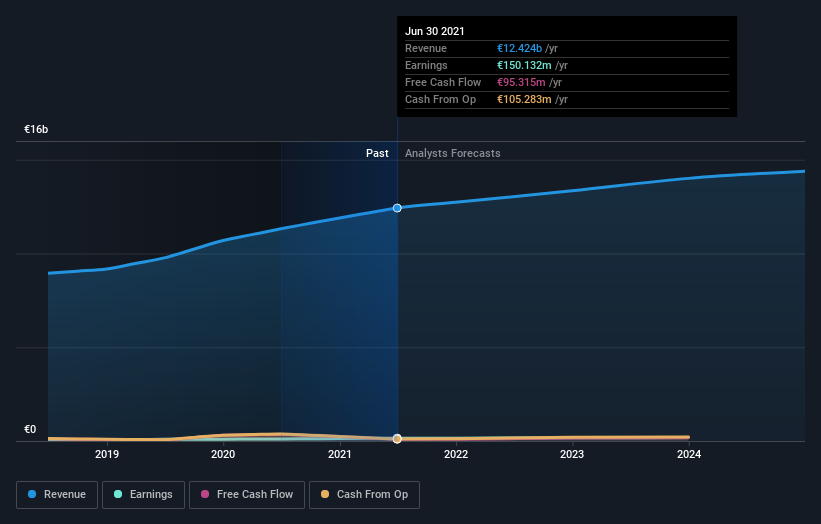821x524 pixels.
Task: Click the €0 y-axis label
Action: tap(30, 430)
